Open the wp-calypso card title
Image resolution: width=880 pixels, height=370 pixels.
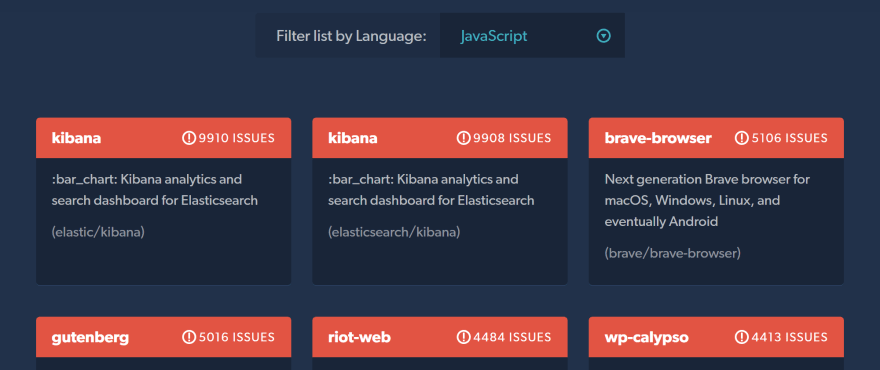pyautogui.click(x=647, y=337)
